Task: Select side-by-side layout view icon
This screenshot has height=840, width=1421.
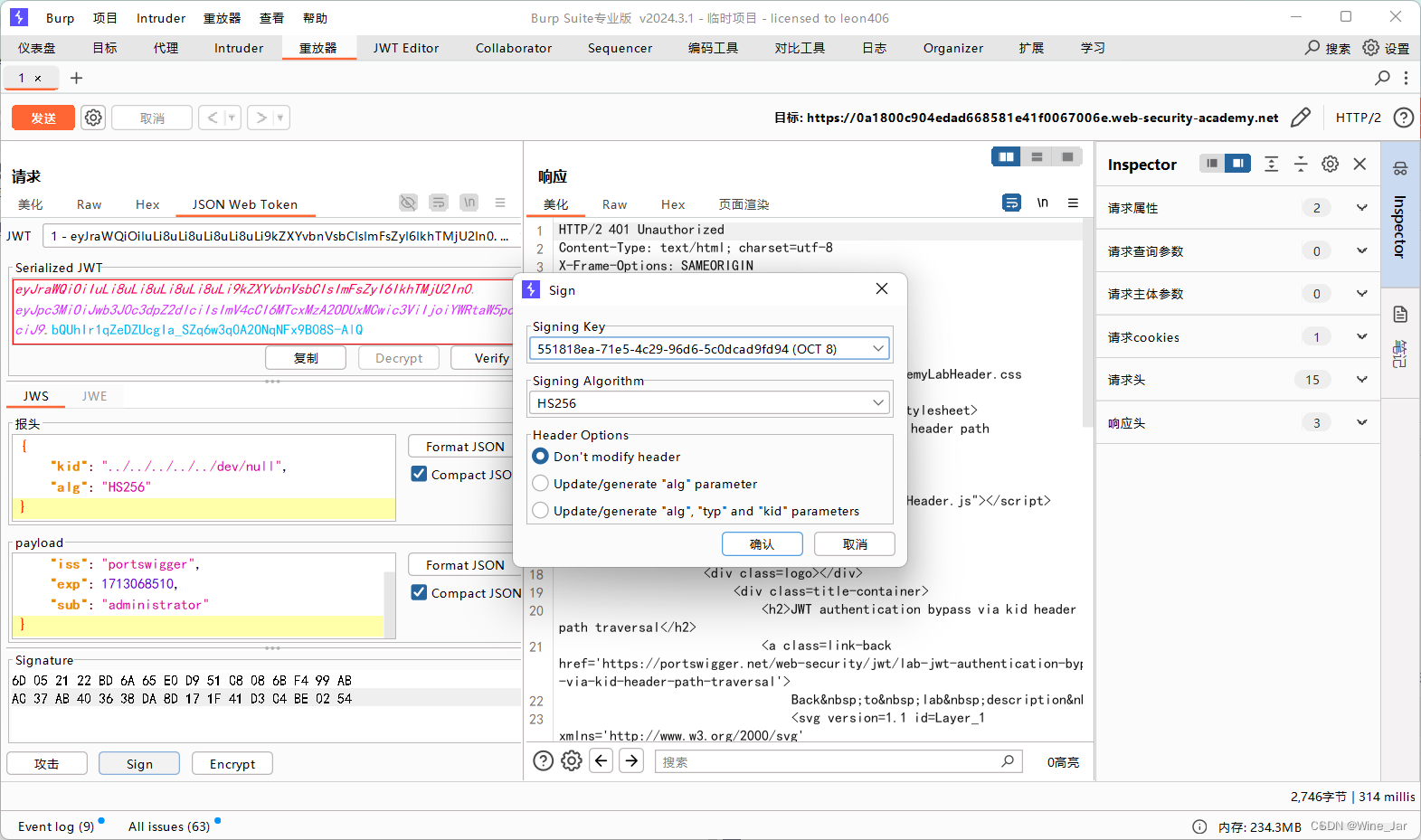Action: coord(1006,157)
